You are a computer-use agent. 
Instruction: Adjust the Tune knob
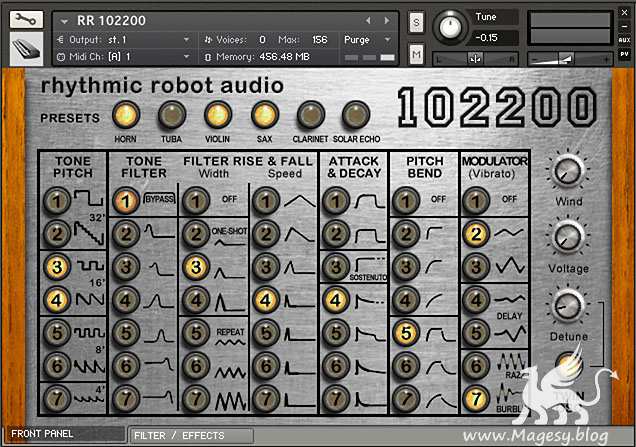click(449, 27)
